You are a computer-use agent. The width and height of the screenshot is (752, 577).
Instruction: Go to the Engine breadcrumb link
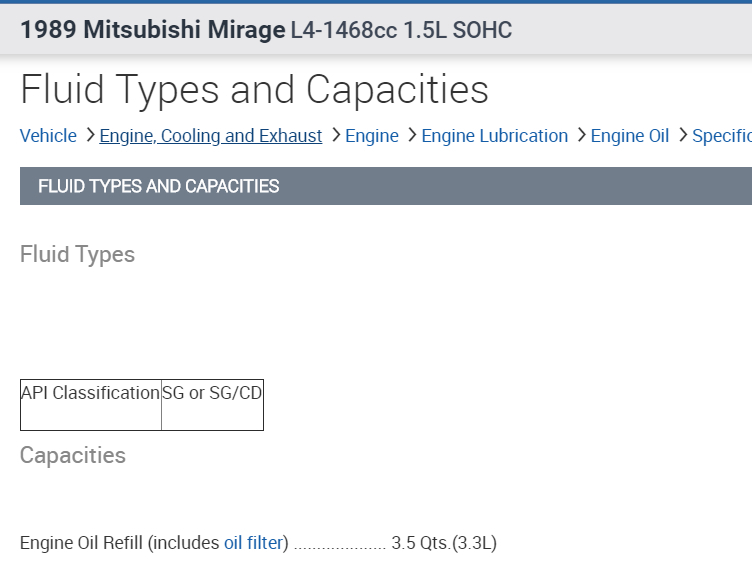[372, 136]
